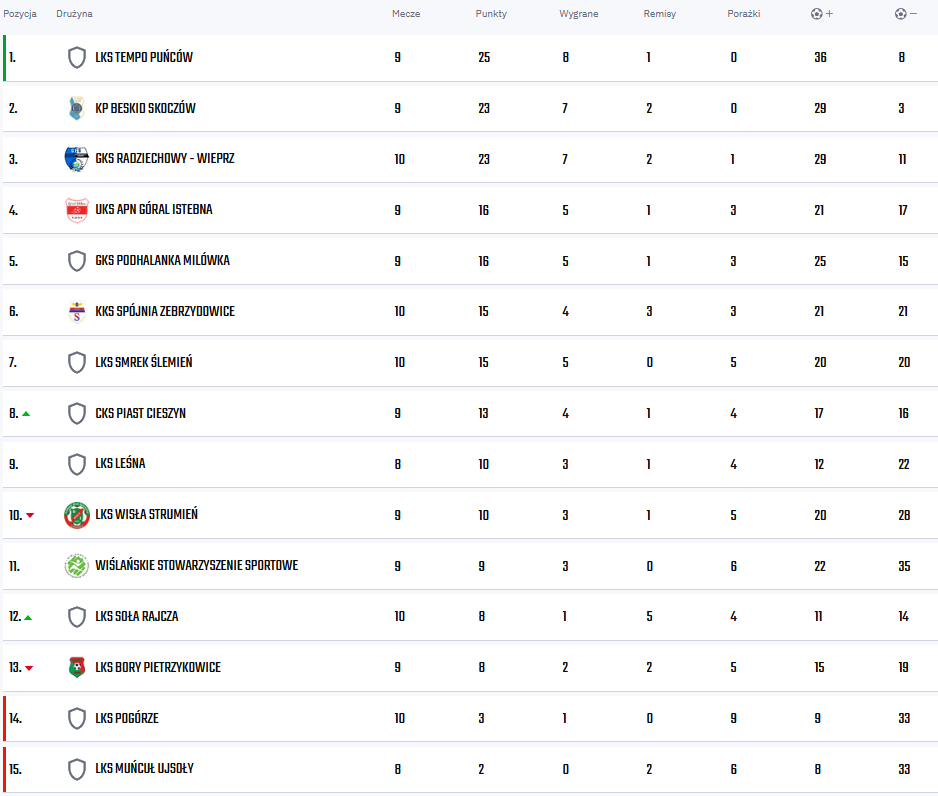Sort by the Mecze column header
This screenshot has width=938, height=796.
[x=406, y=14]
